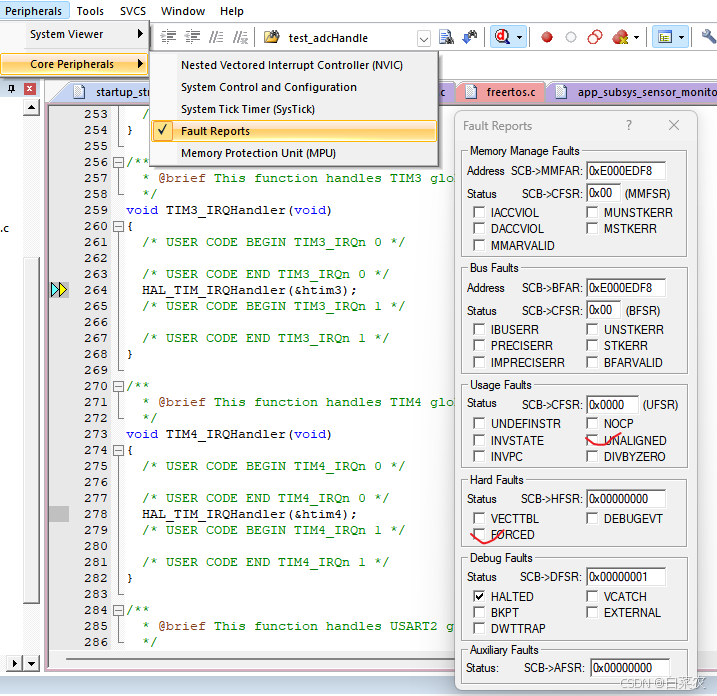Toggle the UNDEFINSTR checkbox
The height and width of the screenshot is (696, 717).
pos(479,423)
